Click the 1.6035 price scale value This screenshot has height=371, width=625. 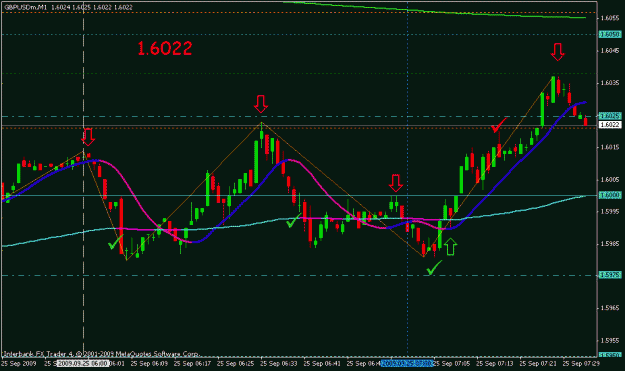click(x=610, y=83)
